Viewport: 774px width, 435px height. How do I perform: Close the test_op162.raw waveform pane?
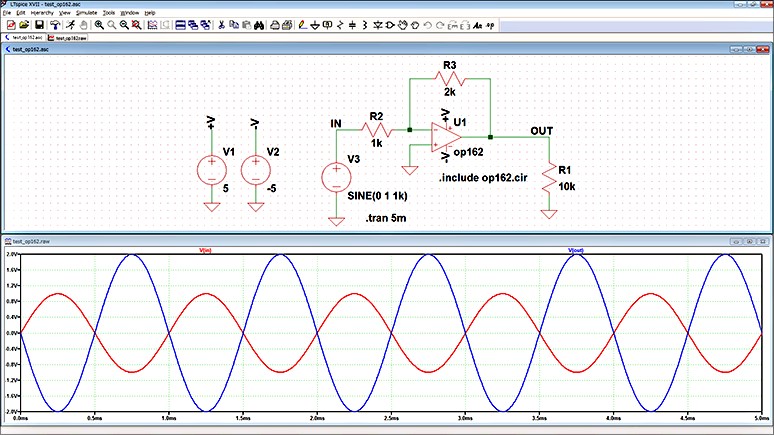pos(765,242)
